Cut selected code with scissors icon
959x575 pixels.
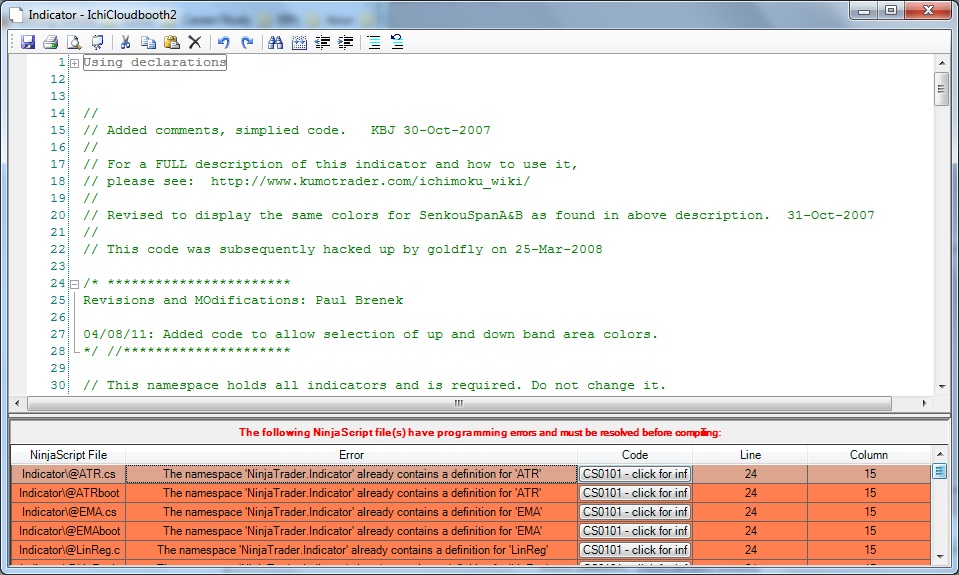click(125, 42)
